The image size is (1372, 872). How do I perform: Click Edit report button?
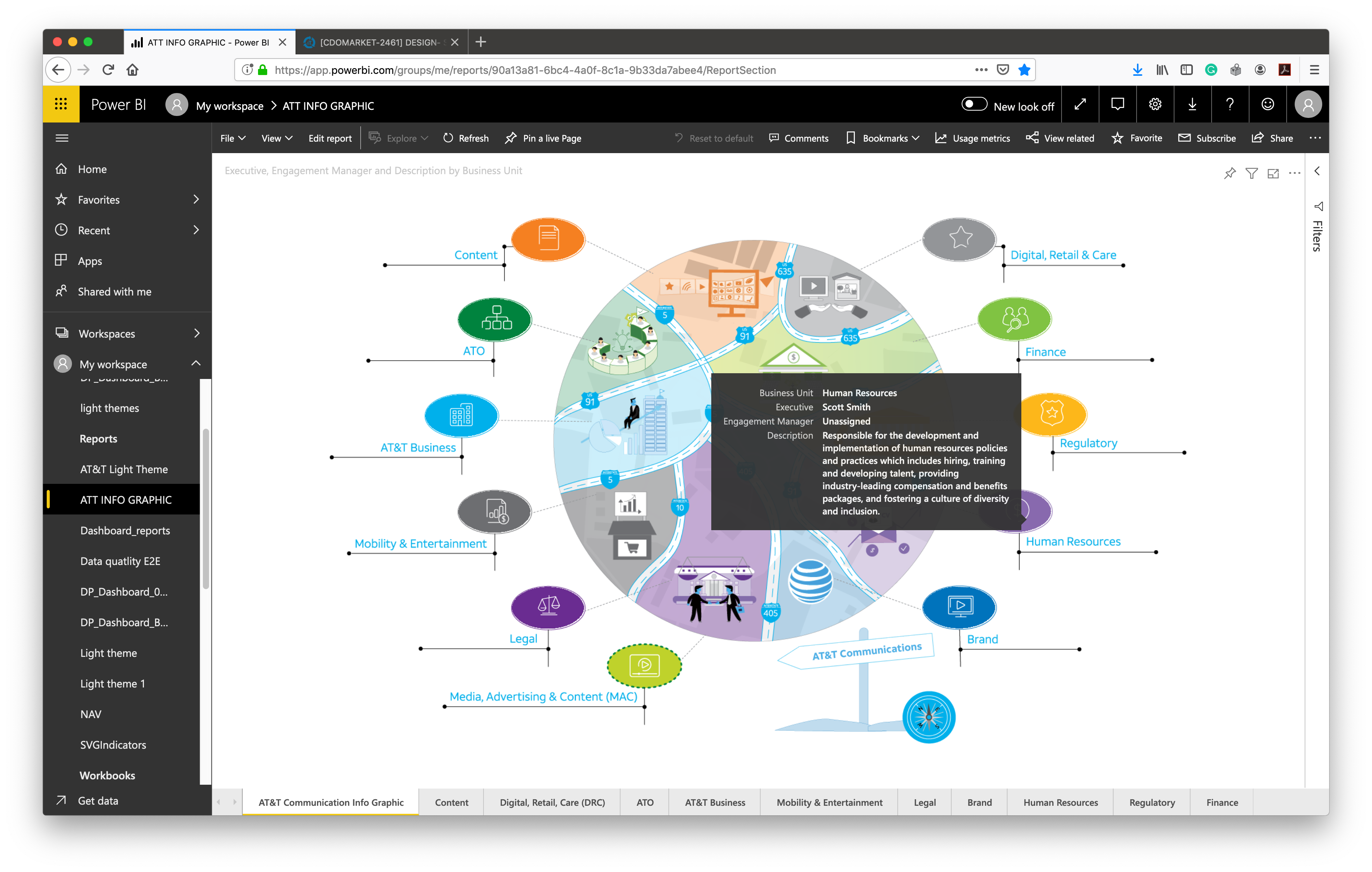[330, 139]
